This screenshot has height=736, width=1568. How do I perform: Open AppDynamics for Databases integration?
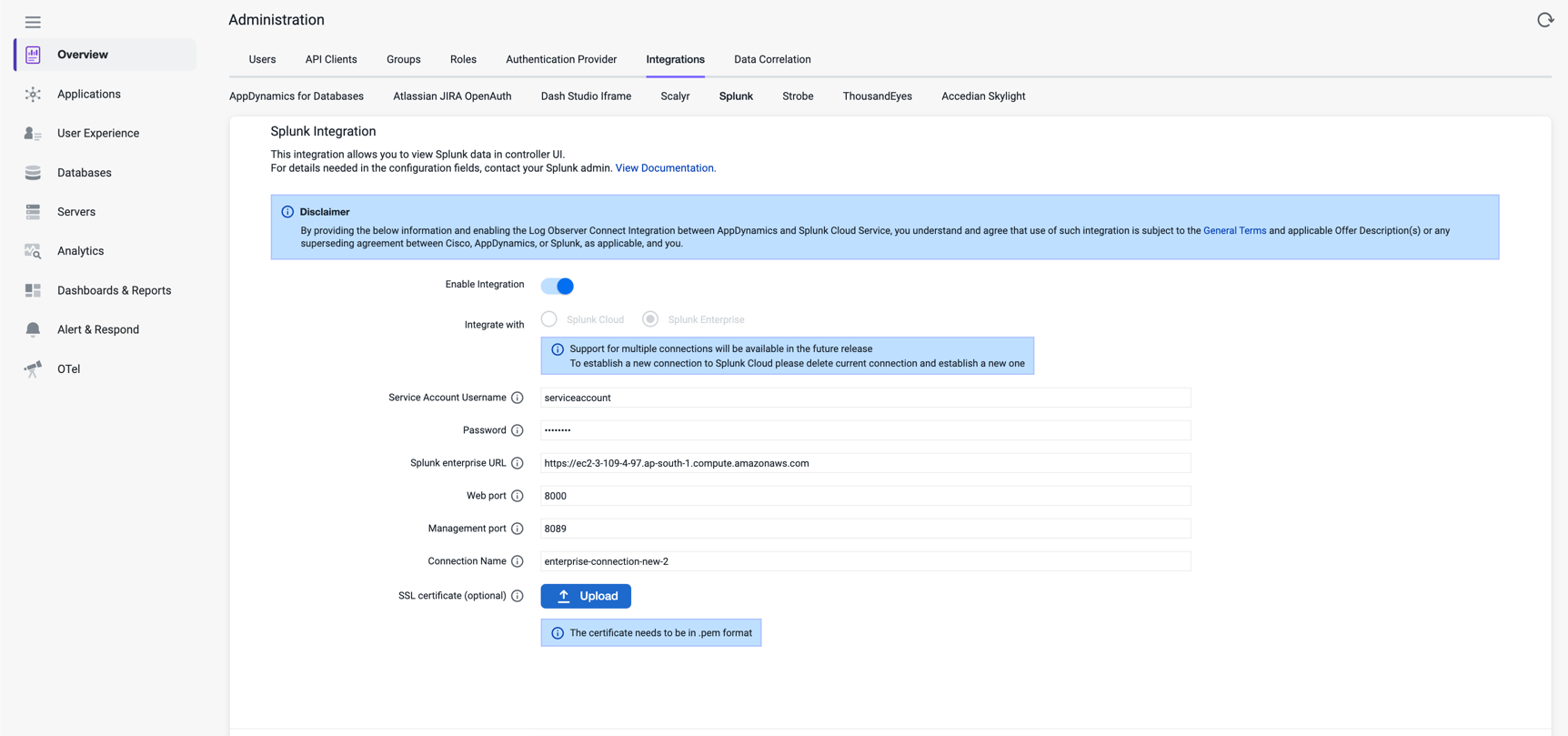(297, 96)
